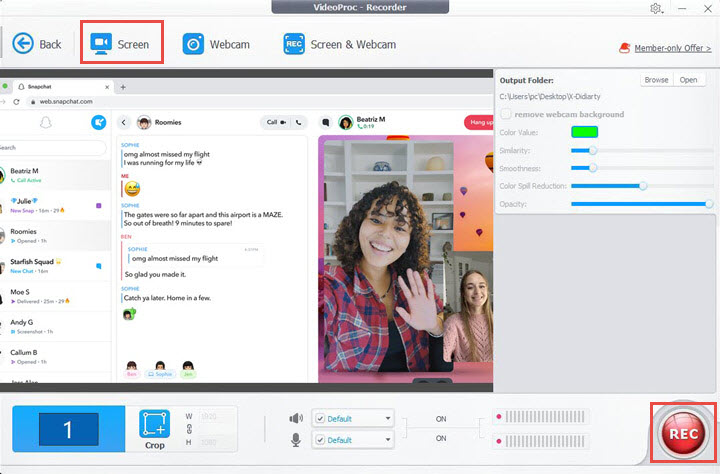Click the Snapchat browser tab in preview
The width and height of the screenshot is (720, 474).
point(62,86)
